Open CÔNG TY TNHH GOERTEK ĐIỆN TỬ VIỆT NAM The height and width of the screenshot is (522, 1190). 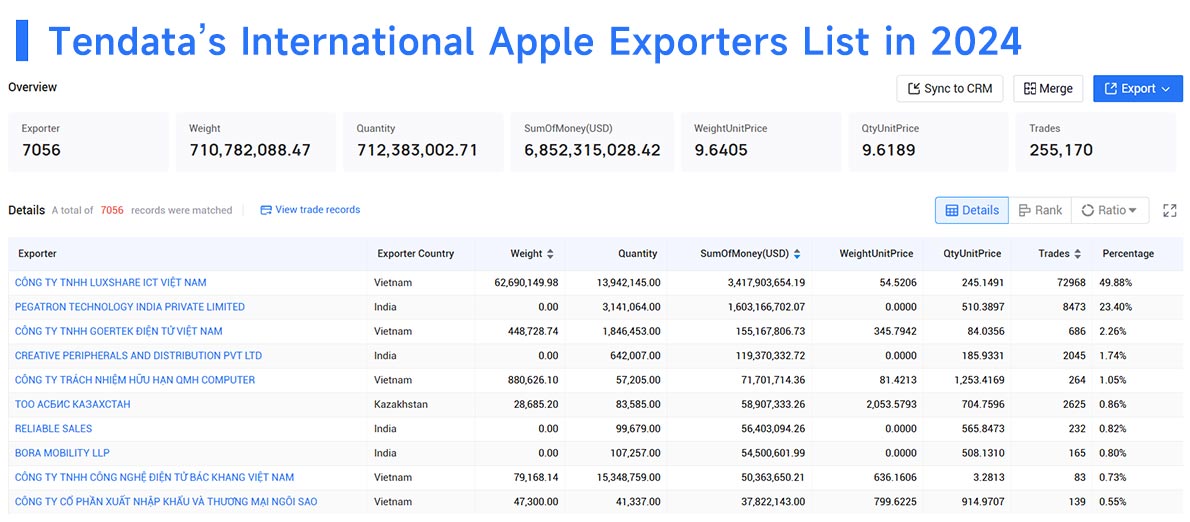tap(118, 331)
